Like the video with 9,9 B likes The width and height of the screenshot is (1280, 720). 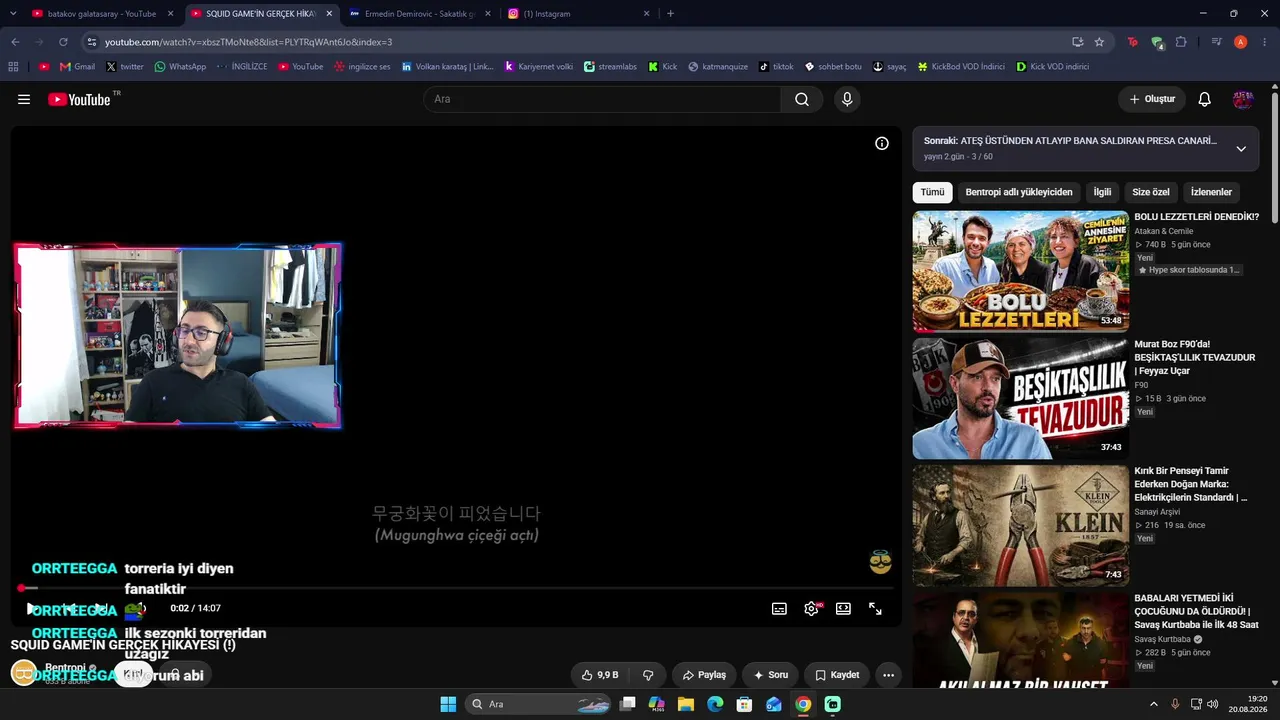[x=600, y=675]
